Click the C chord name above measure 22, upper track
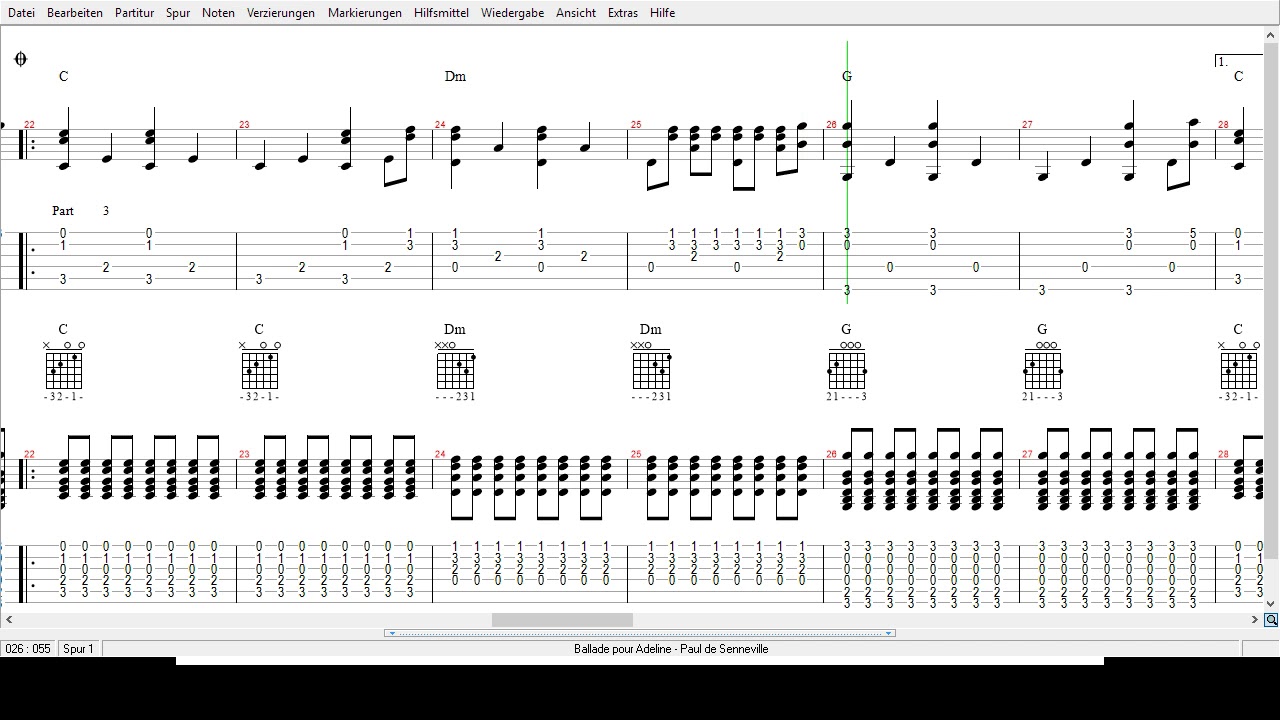The image size is (1280, 720). [x=63, y=76]
